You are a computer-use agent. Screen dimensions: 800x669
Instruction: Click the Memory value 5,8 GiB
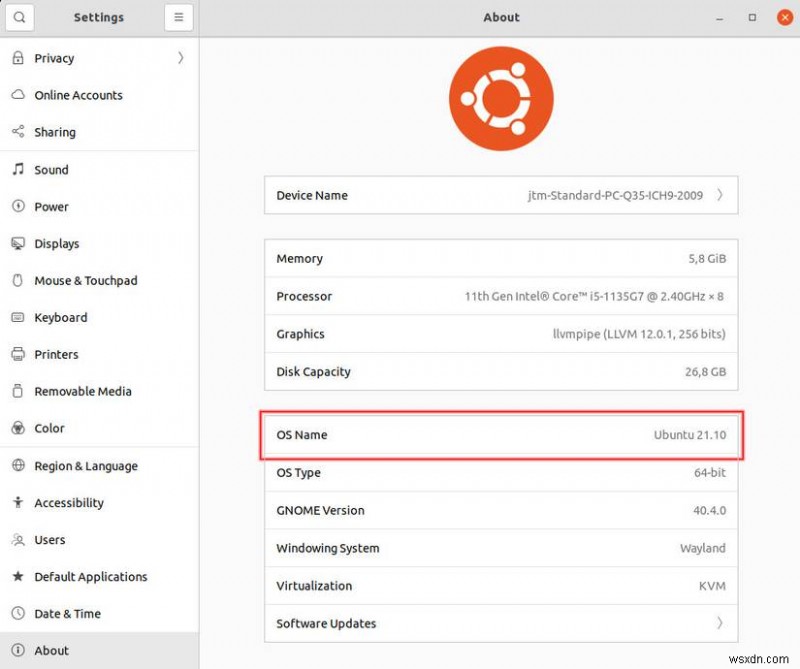click(x=707, y=259)
